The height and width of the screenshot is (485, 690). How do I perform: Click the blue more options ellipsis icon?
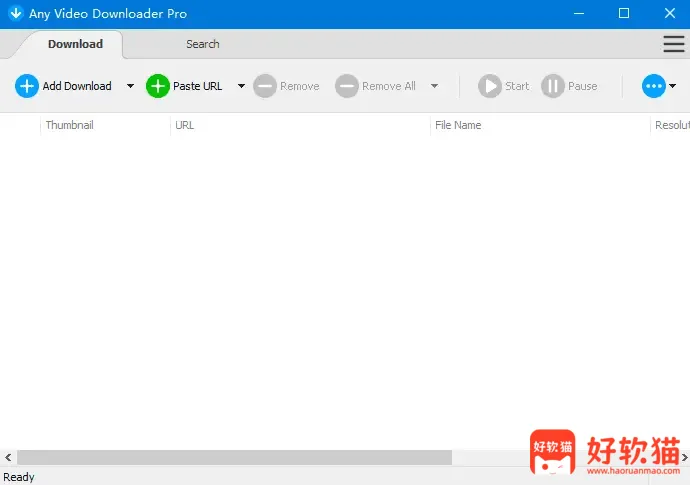coord(653,86)
